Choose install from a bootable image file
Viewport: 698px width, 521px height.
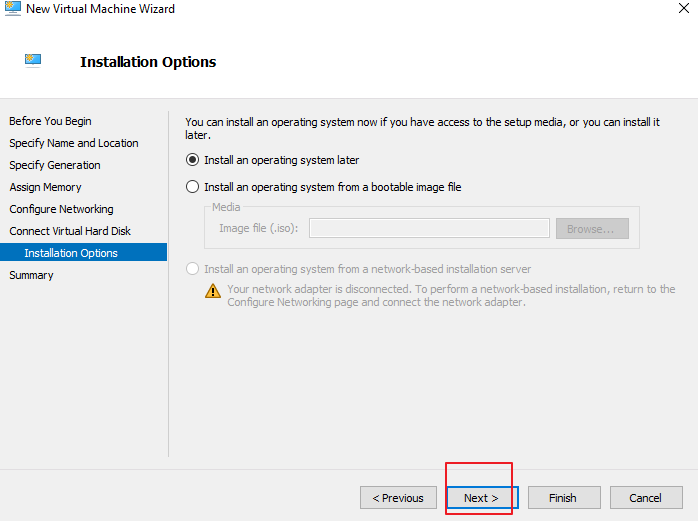193,187
